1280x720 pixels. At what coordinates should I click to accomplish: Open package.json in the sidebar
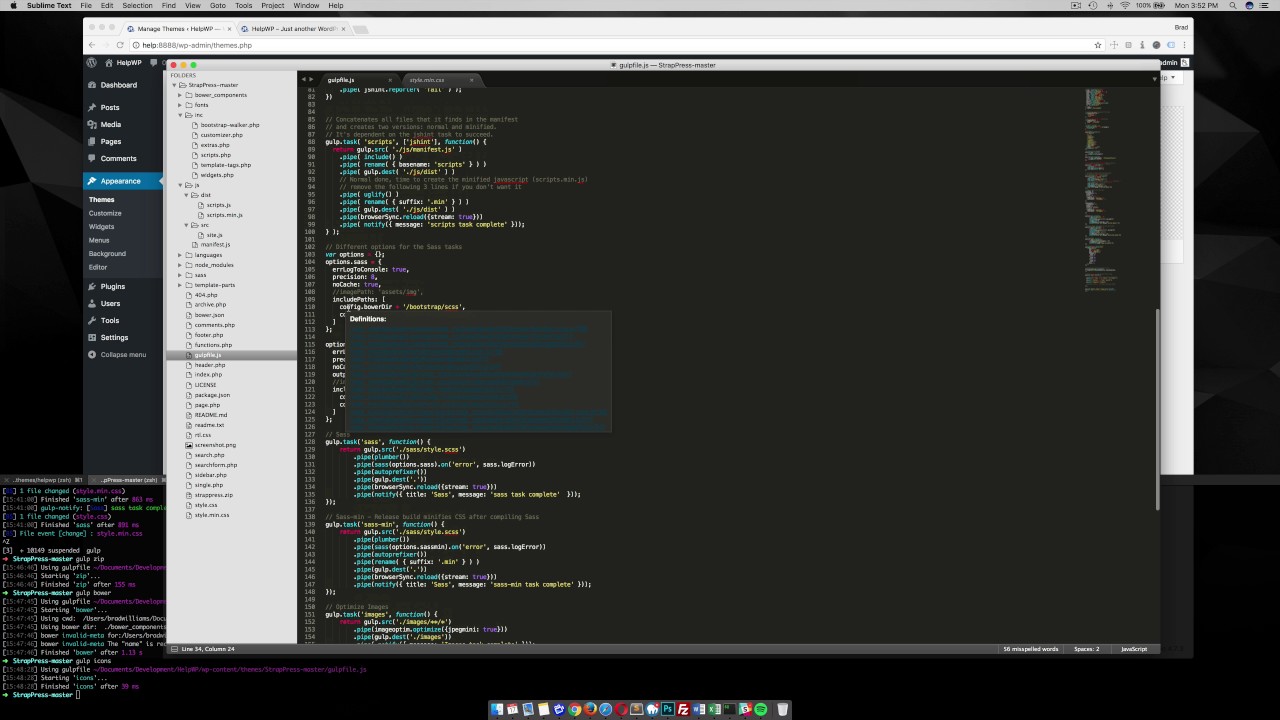(x=212, y=395)
